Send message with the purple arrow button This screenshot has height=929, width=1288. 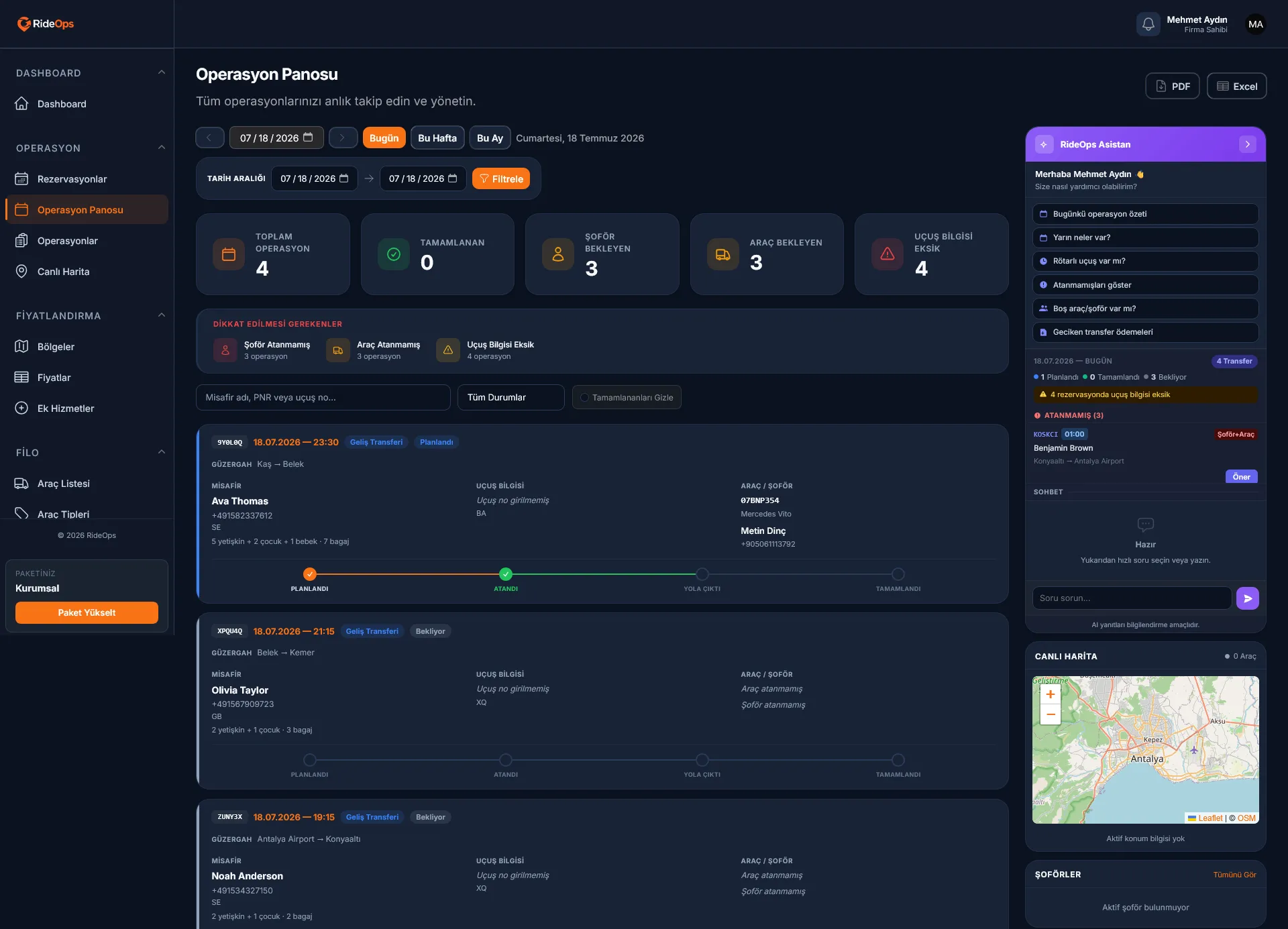click(1247, 598)
